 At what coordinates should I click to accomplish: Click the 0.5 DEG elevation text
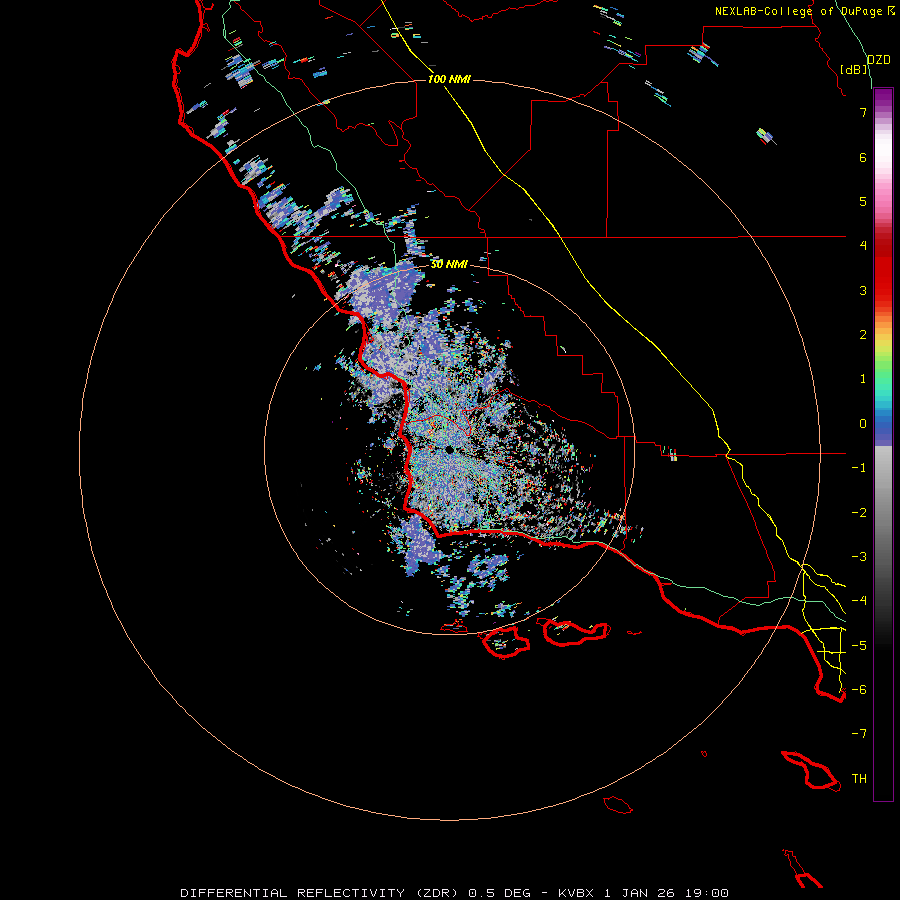pyautogui.click(x=499, y=893)
